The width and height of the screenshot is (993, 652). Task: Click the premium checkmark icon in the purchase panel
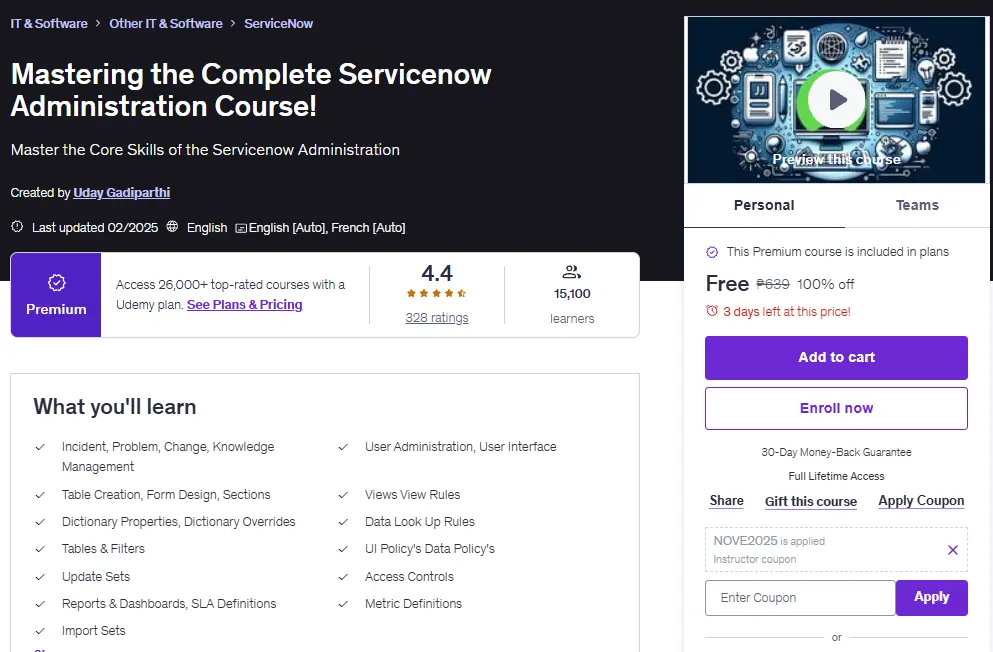(x=712, y=252)
